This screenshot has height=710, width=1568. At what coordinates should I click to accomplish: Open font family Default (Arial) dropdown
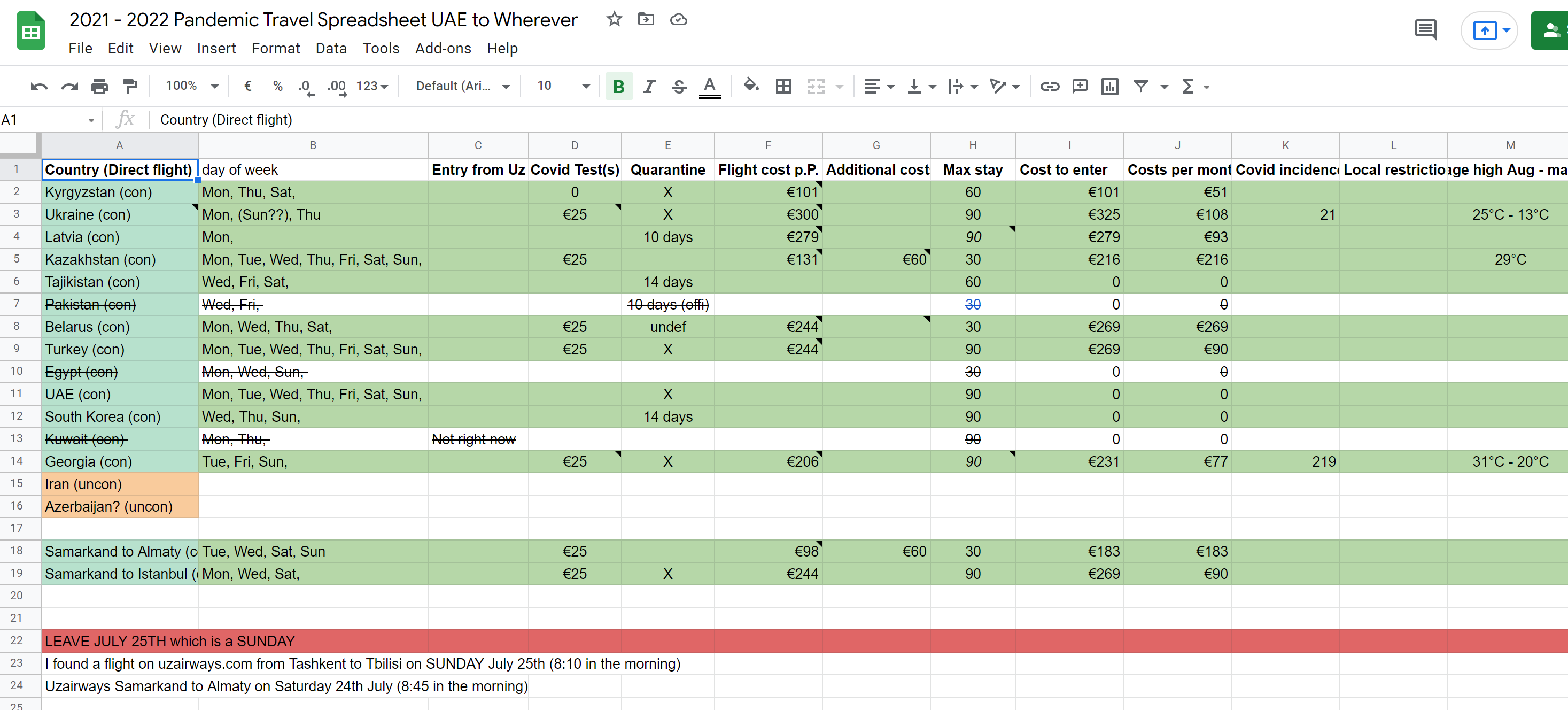[x=463, y=87]
